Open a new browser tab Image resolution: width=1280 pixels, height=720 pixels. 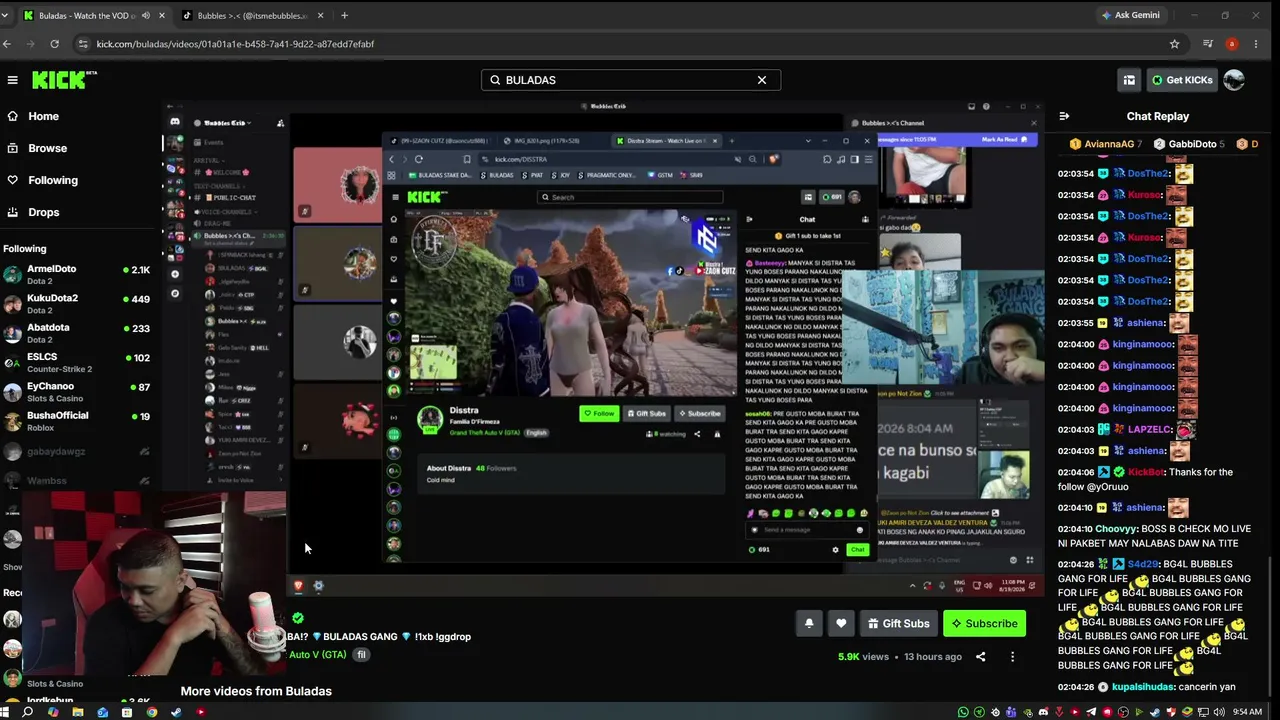coord(344,15)
